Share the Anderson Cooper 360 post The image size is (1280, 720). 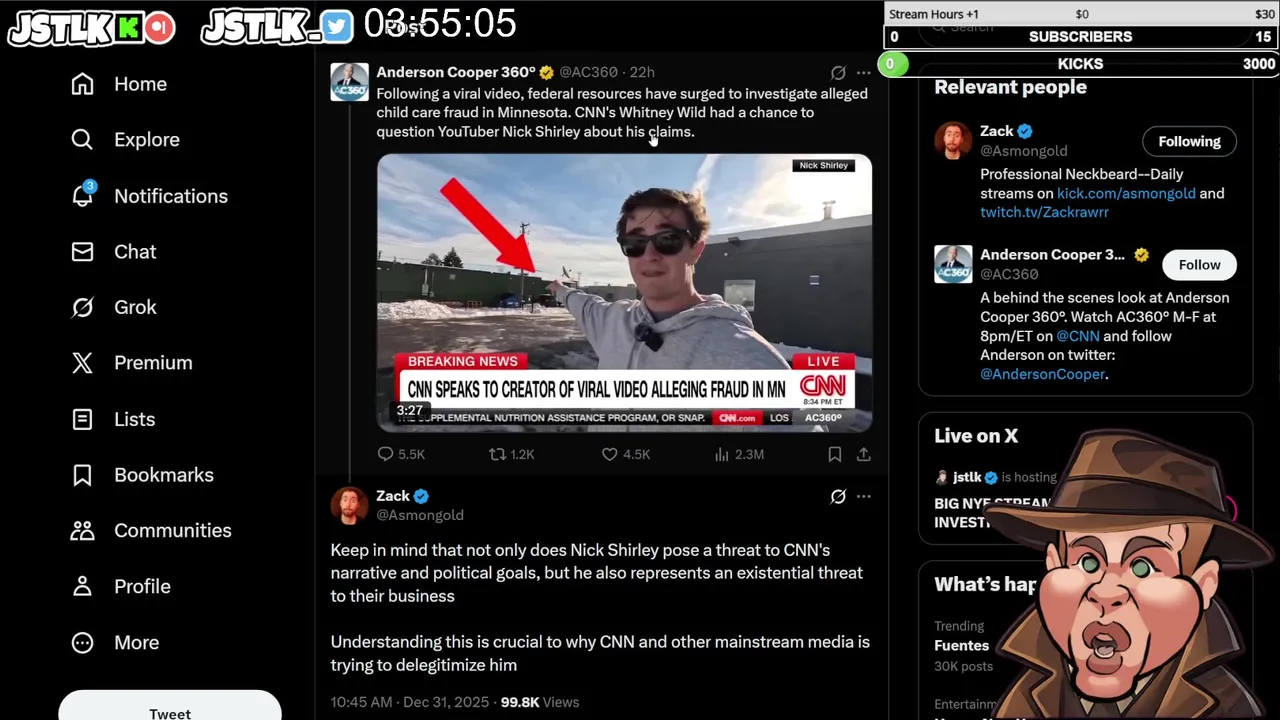[x=863, y=454]
